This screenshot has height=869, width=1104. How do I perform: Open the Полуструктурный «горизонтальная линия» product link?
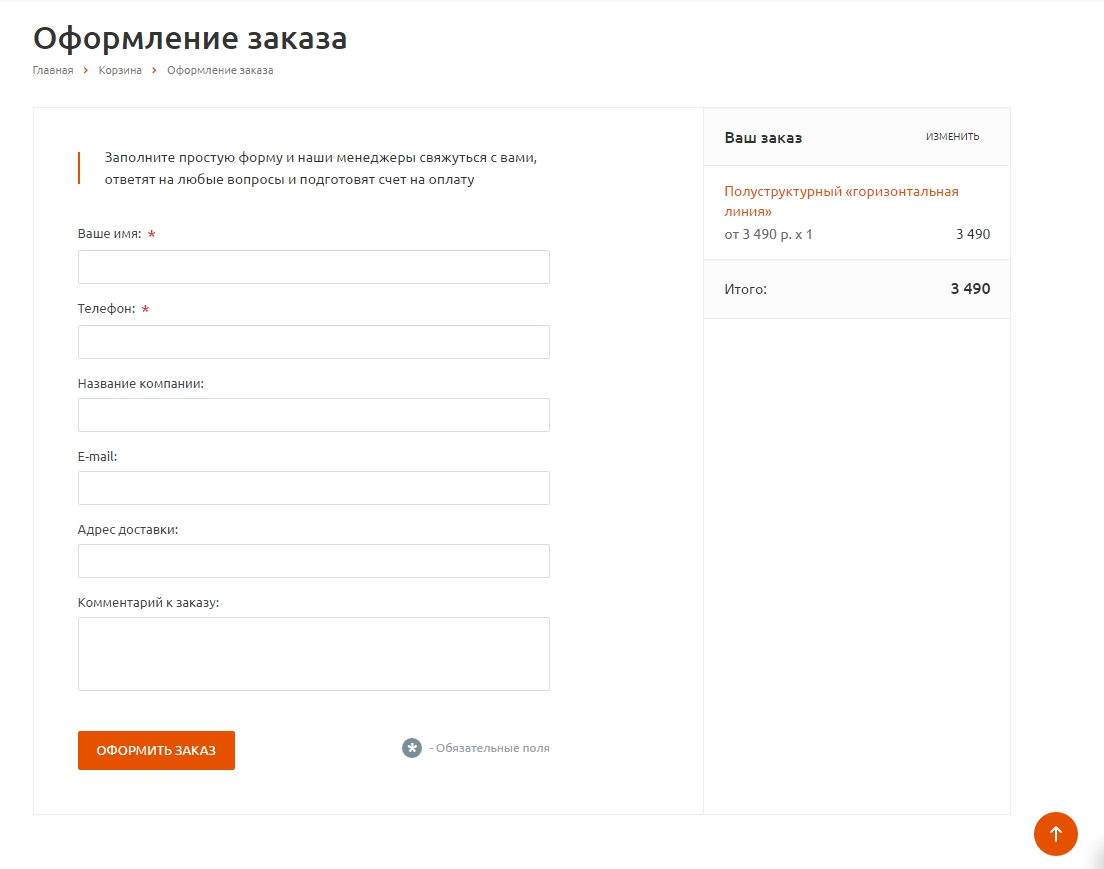coord(841,201)
